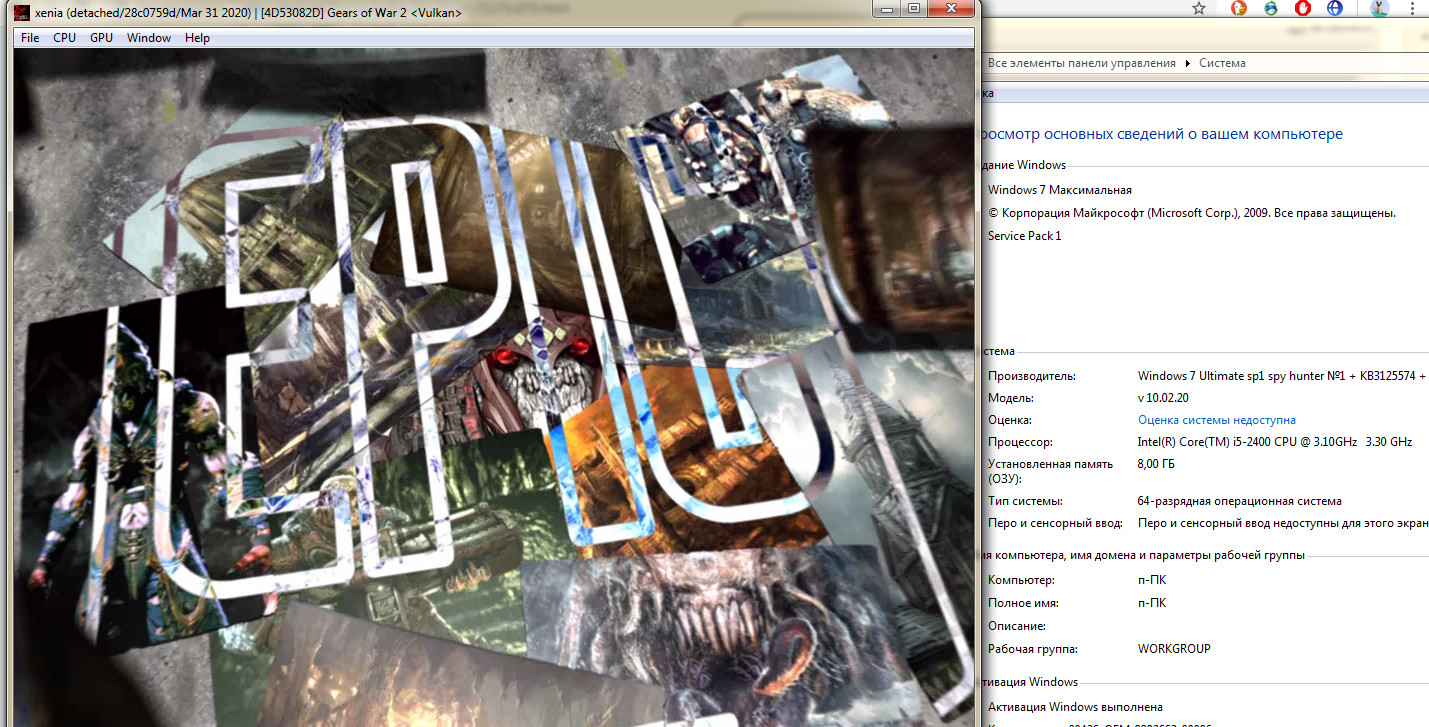The height and width of the screenshot is (727, 1429).
Task: Click the Gears of War 2 game viewport
Action: click(494, 388)
